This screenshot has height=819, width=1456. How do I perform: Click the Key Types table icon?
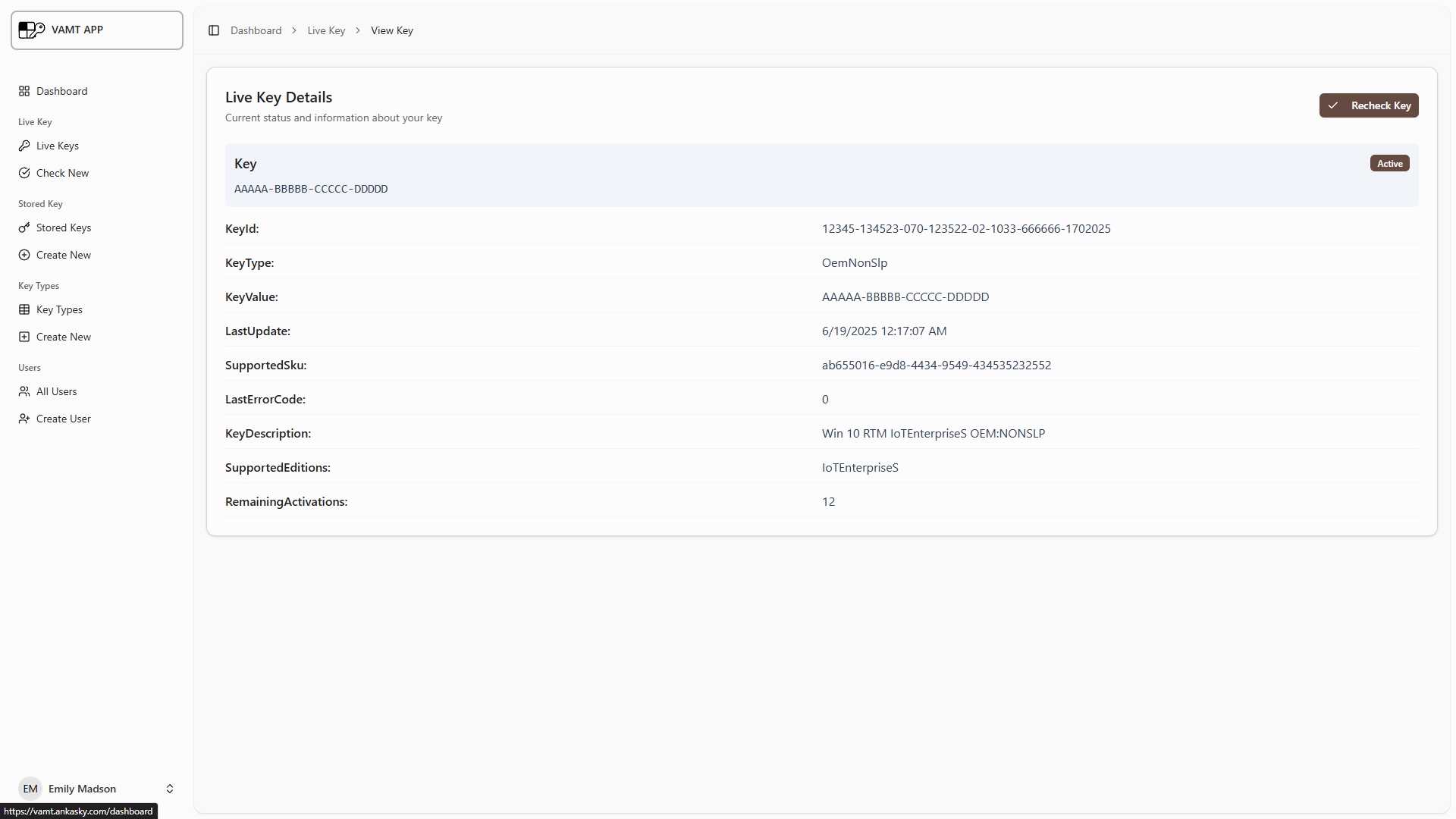pos(24,309)
